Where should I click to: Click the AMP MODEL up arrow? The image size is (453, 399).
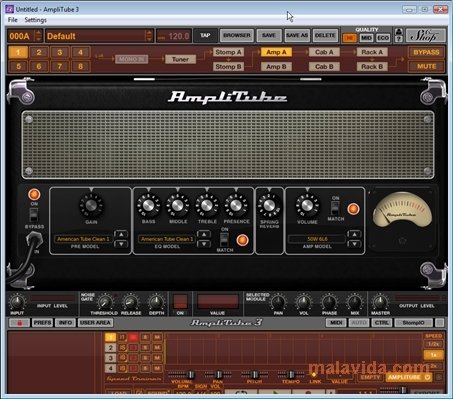(x=354, y=234)
